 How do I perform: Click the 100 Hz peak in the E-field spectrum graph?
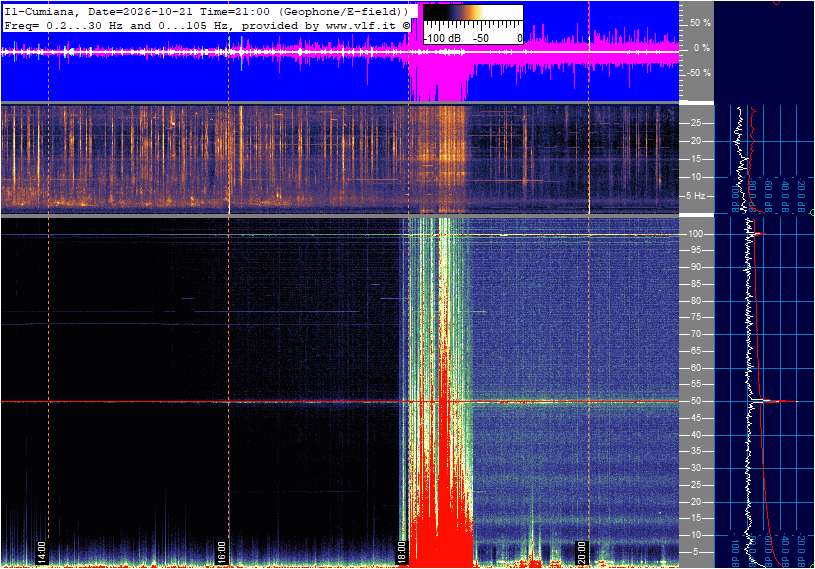point(756,234)
